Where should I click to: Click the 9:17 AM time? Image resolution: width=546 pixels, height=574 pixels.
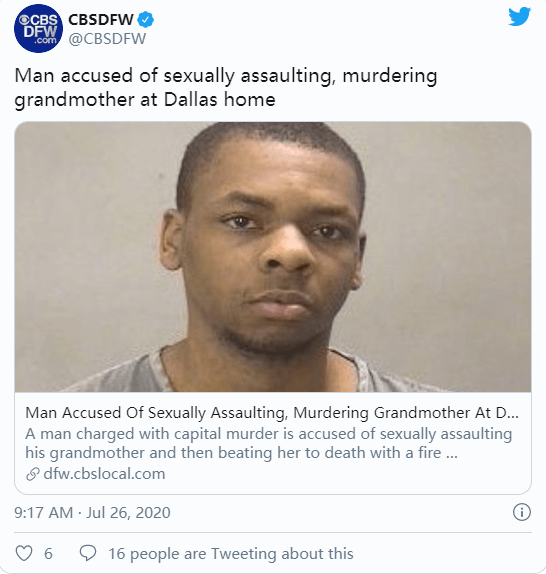pos(44,512)
